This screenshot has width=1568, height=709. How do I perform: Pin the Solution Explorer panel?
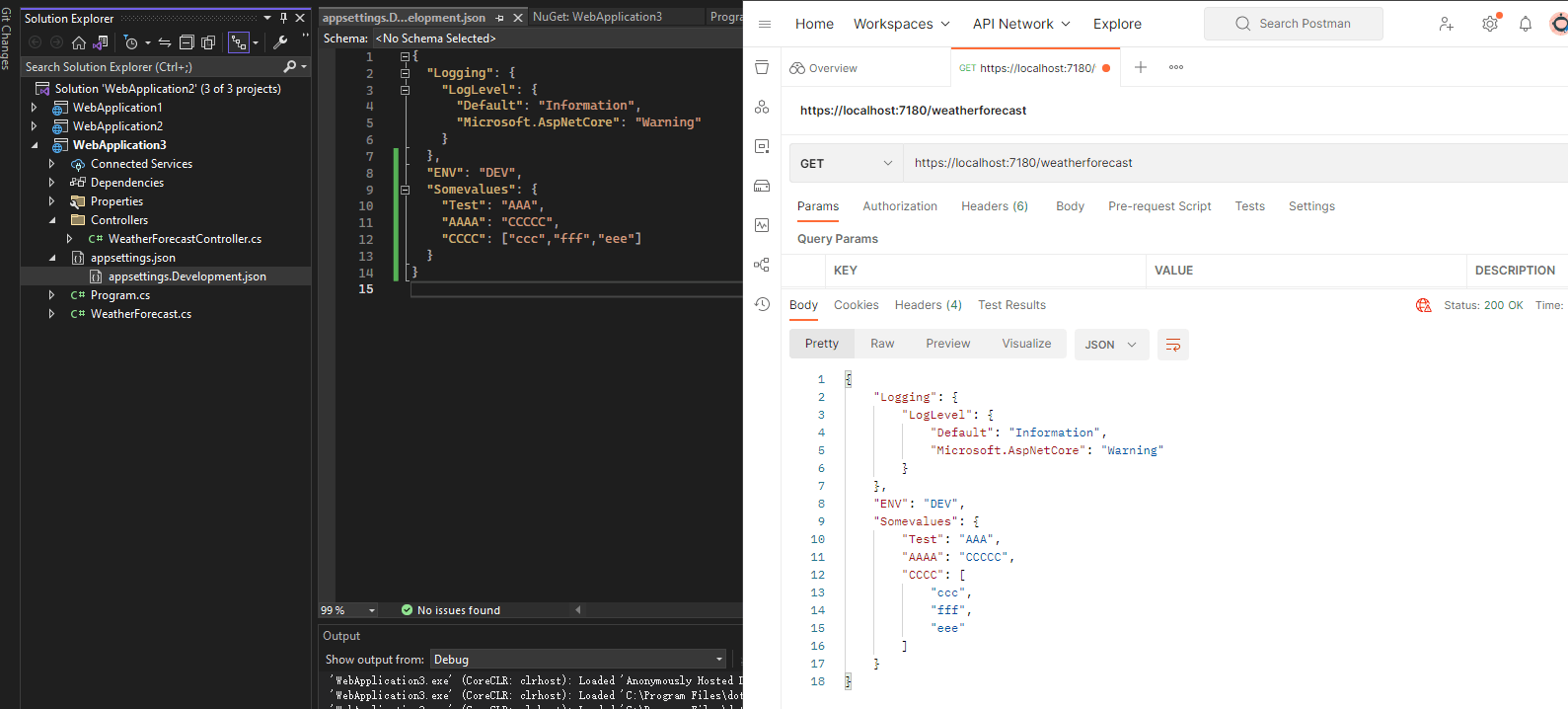tap(284, 18)
